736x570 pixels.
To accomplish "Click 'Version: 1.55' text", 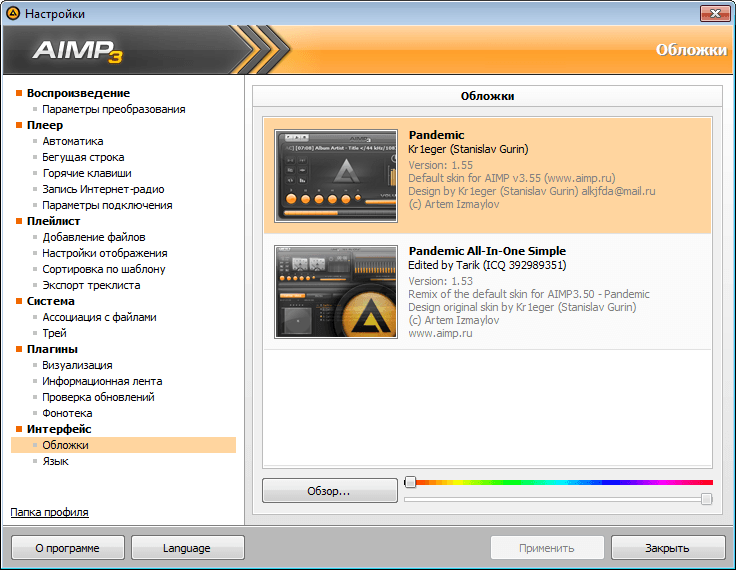I will 440,165.
